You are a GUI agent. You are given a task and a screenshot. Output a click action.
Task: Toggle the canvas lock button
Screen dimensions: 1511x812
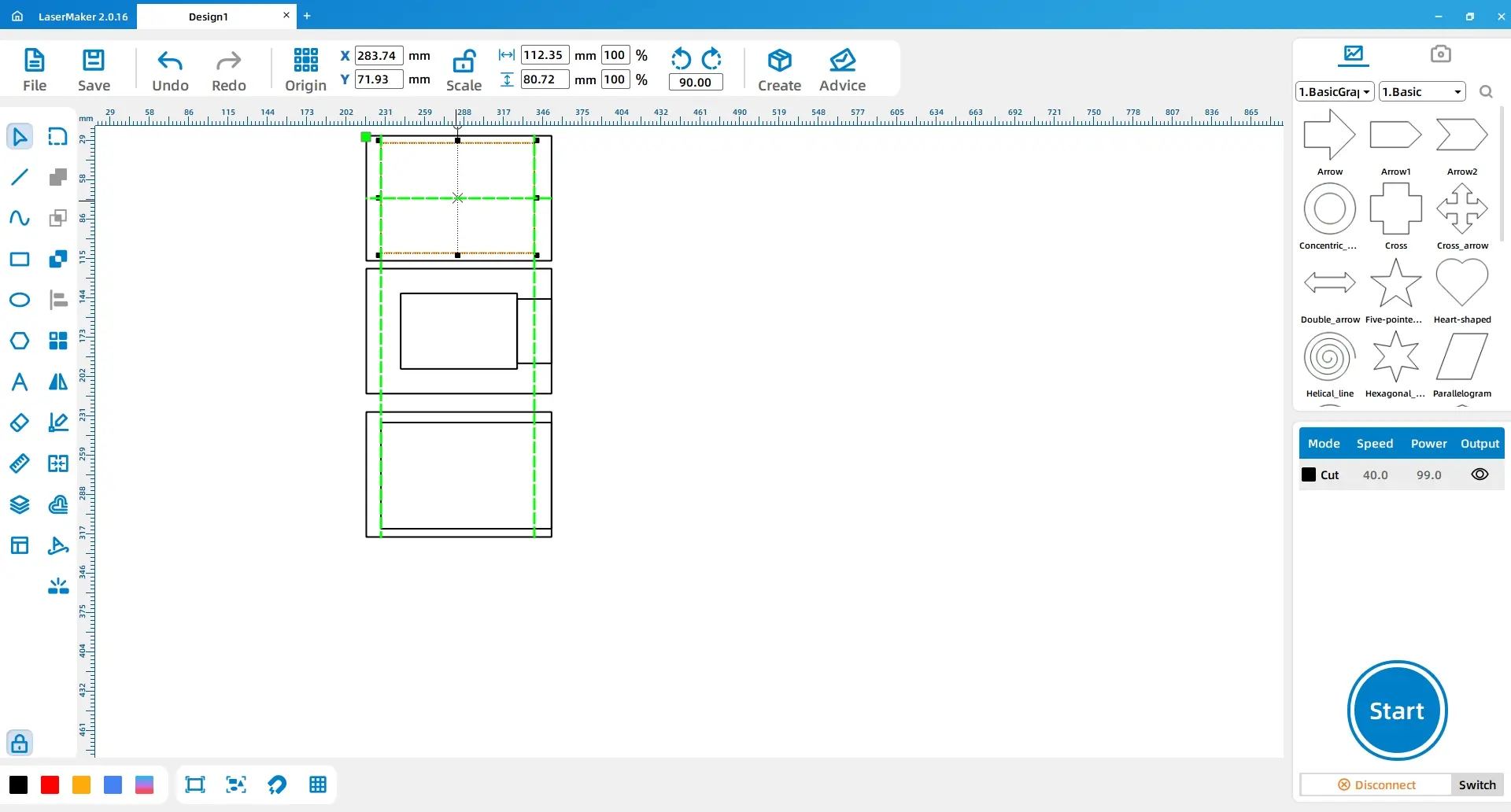tap(20, 743)
